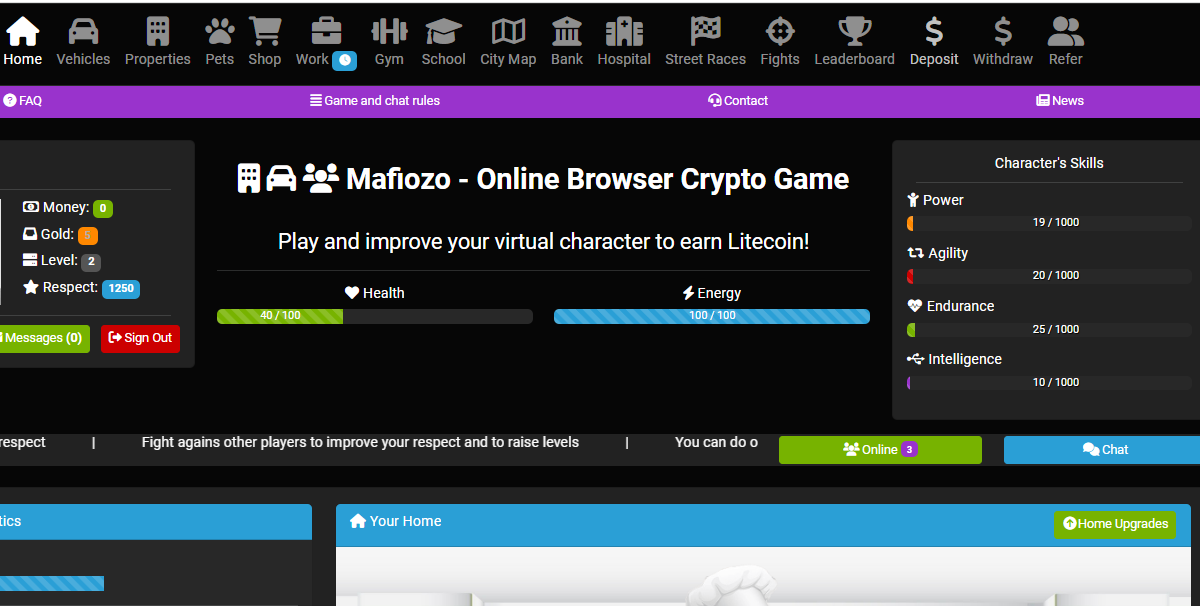Open the Properties building icon
Screen dimensions: 1200x606
[x=158, y=31]
